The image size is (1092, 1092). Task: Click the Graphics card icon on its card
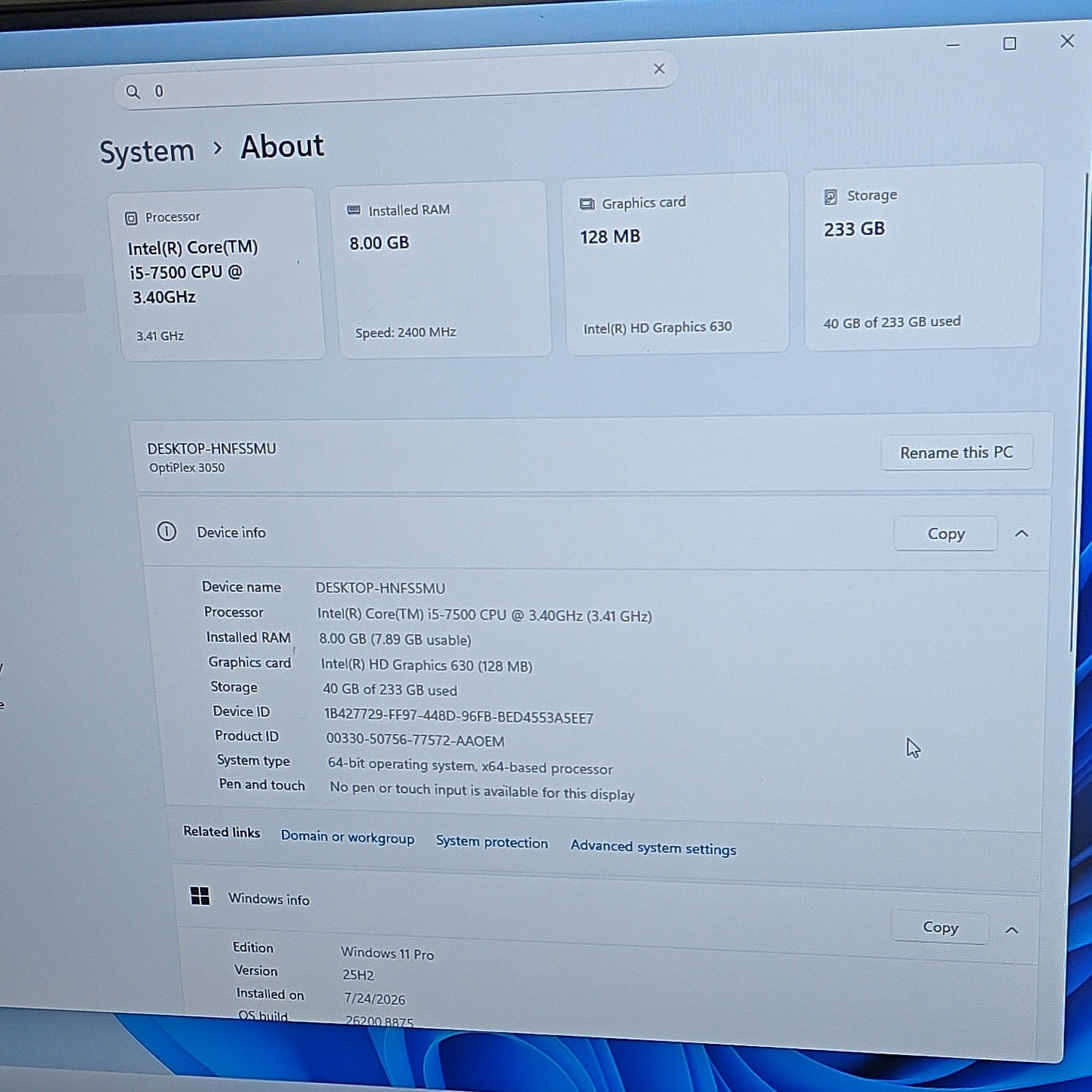coord(587,204)
